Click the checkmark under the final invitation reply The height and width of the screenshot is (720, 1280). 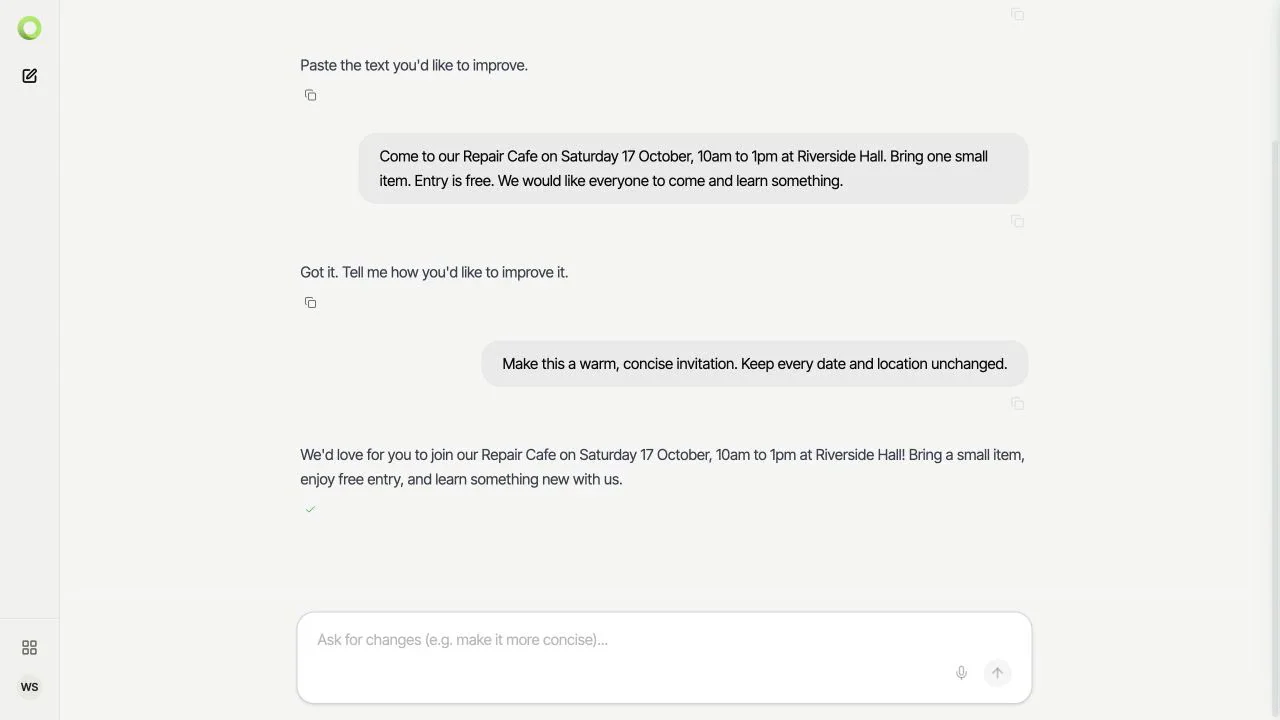click(x=310, y=509)
